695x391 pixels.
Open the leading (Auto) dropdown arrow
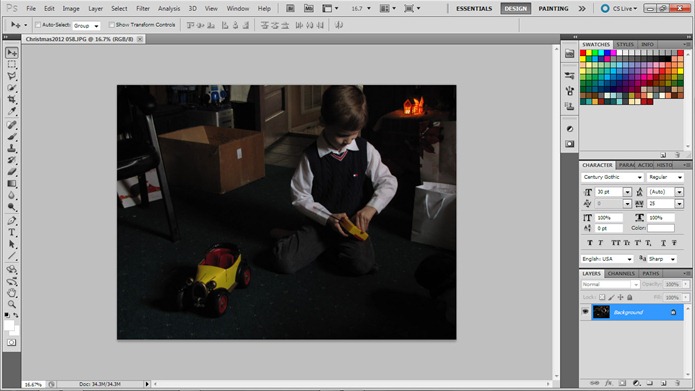[x=679, y=192]
